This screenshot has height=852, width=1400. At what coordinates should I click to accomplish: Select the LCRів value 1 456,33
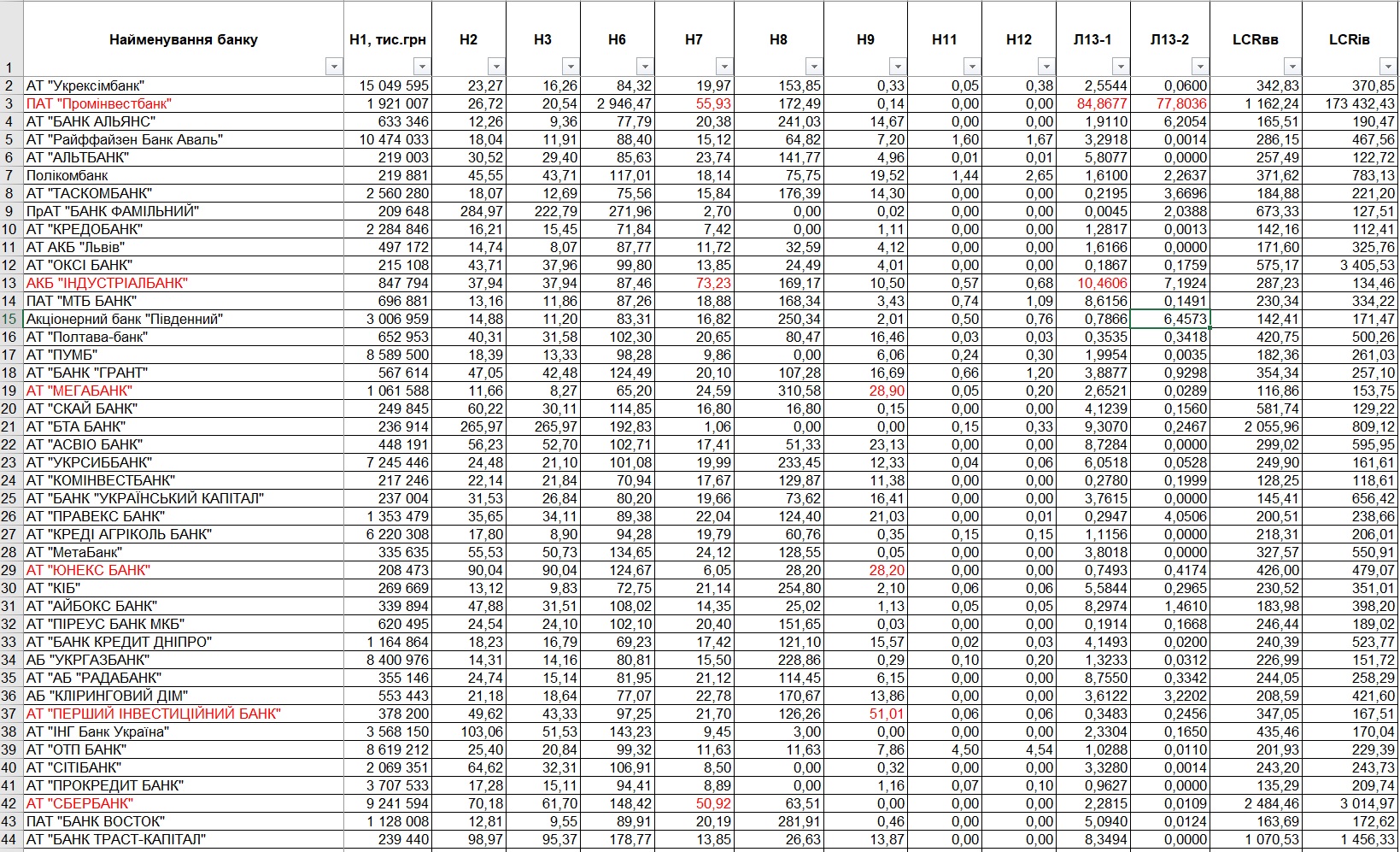coord(1350,839)
